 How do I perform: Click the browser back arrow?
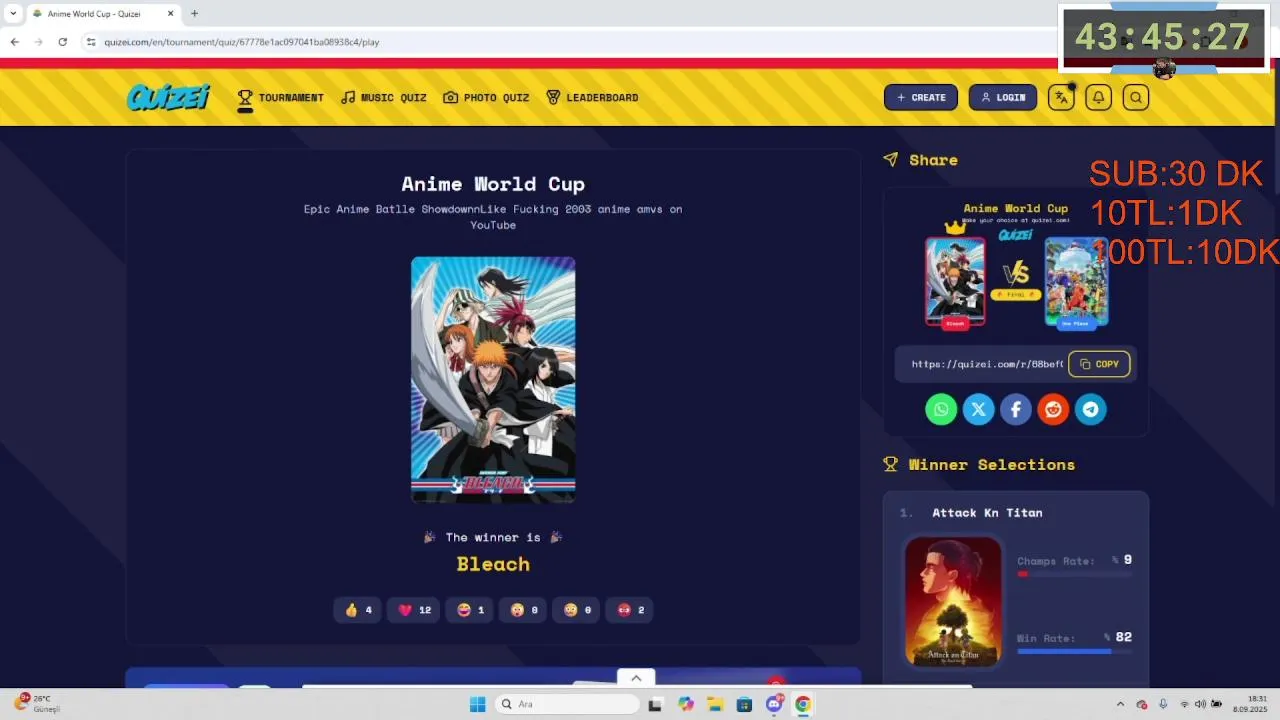14,42
